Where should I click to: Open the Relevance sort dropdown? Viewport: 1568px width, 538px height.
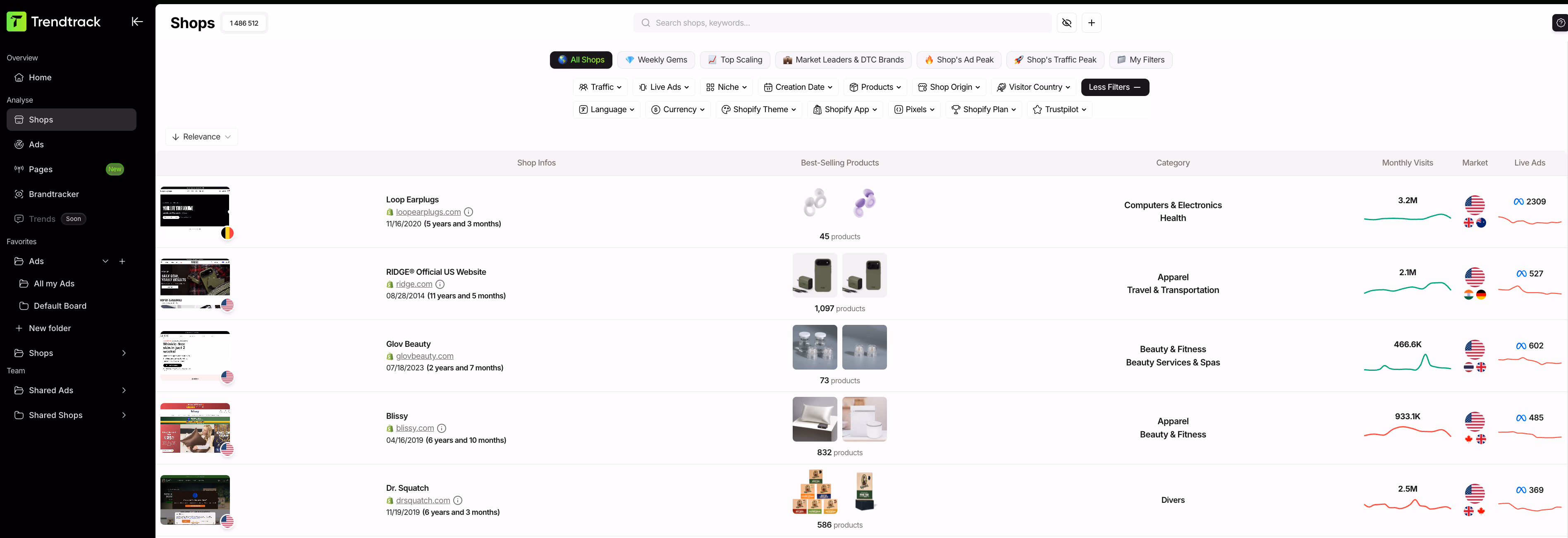coord(201,137)
